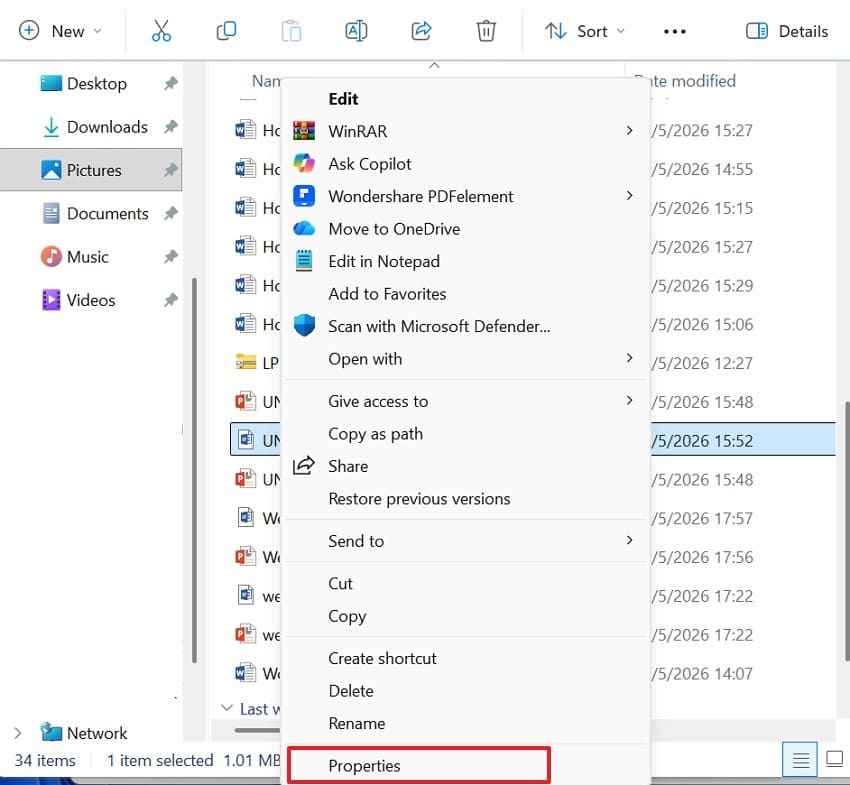Choose Copy as path

(466, 434)
